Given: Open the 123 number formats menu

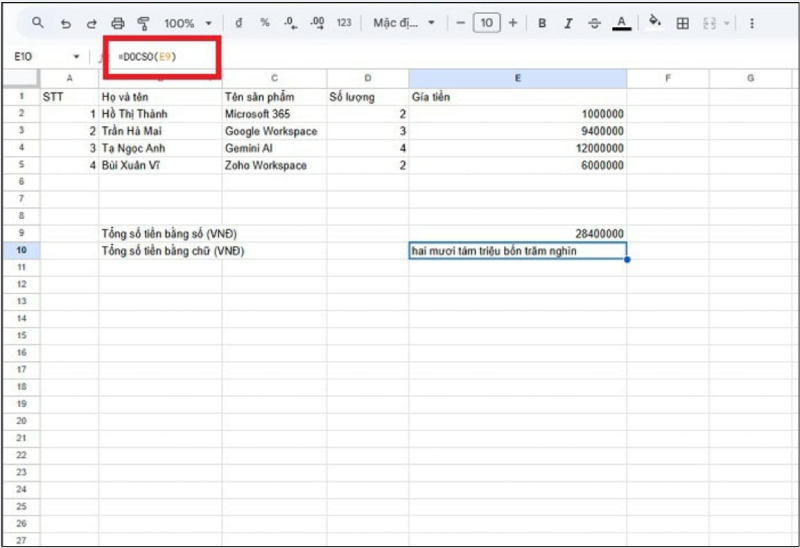Looking at the screenshot, I should pyautogui.click(x=344, y=23).
